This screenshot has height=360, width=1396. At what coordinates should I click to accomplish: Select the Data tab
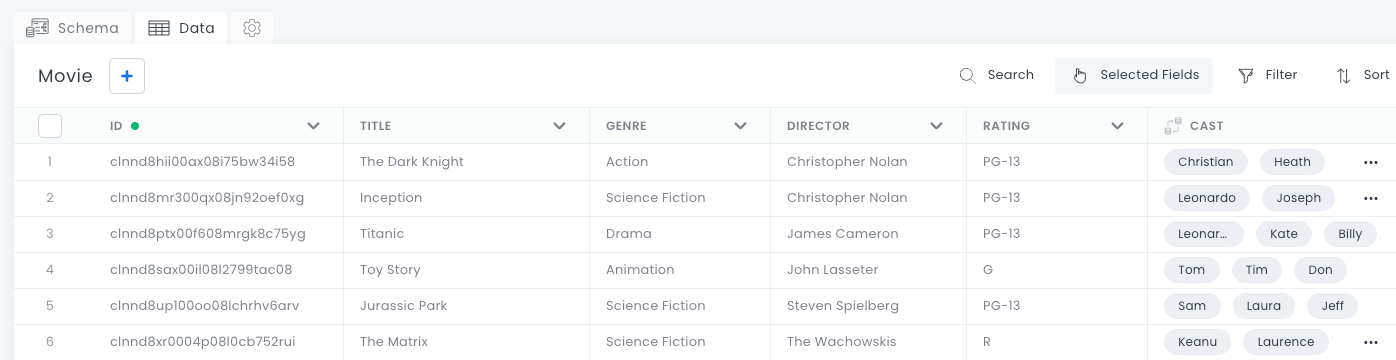181,28
